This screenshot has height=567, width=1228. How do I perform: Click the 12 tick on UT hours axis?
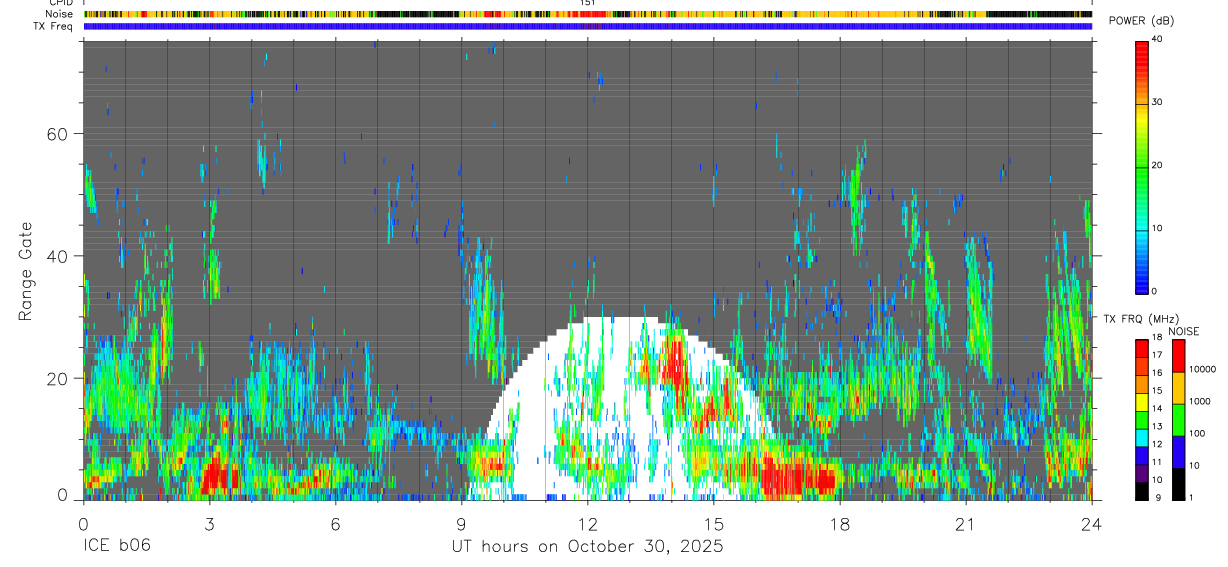click(x=588, y=523)
